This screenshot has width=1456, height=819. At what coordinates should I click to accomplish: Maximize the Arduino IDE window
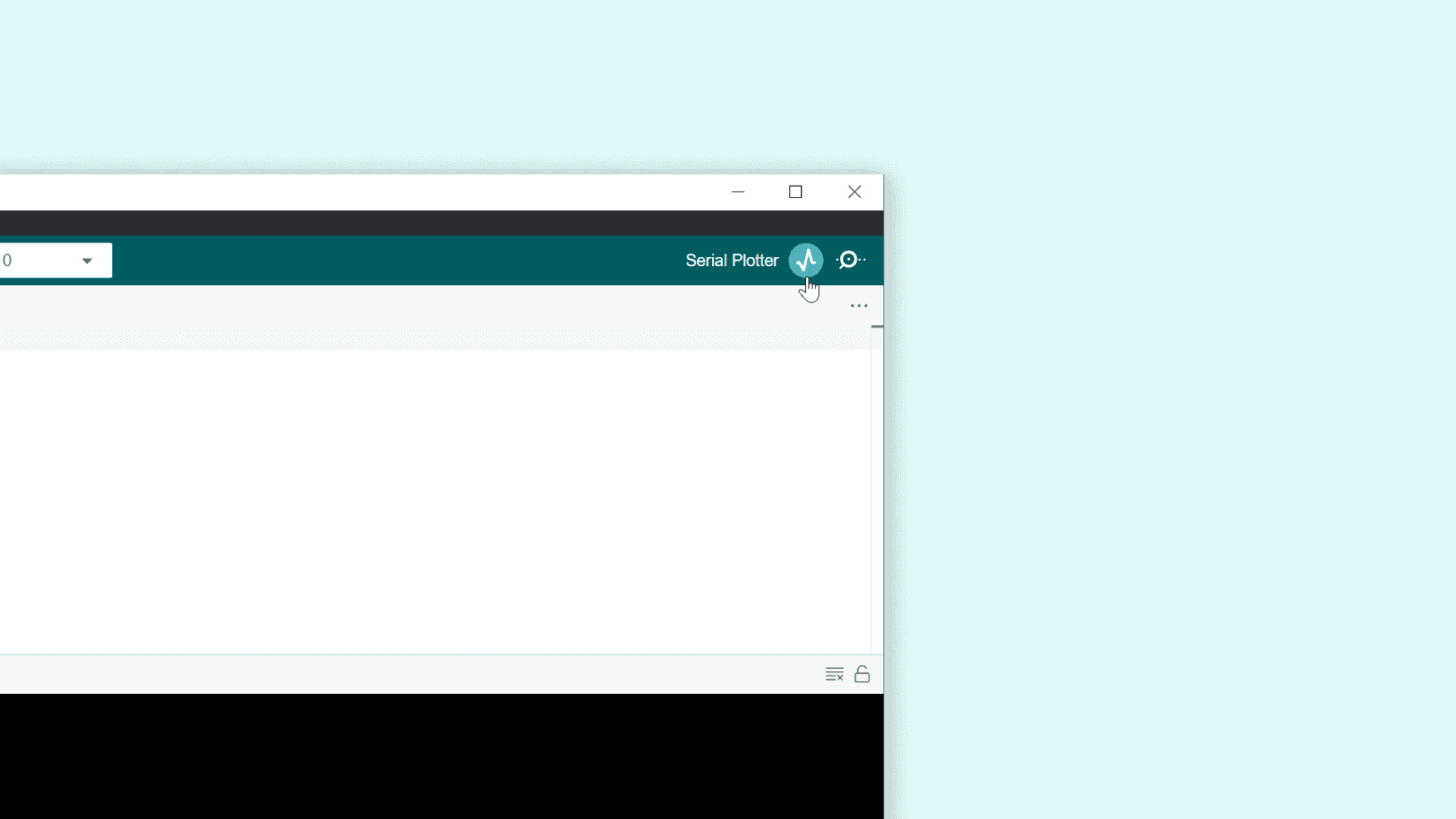point(795,192)
